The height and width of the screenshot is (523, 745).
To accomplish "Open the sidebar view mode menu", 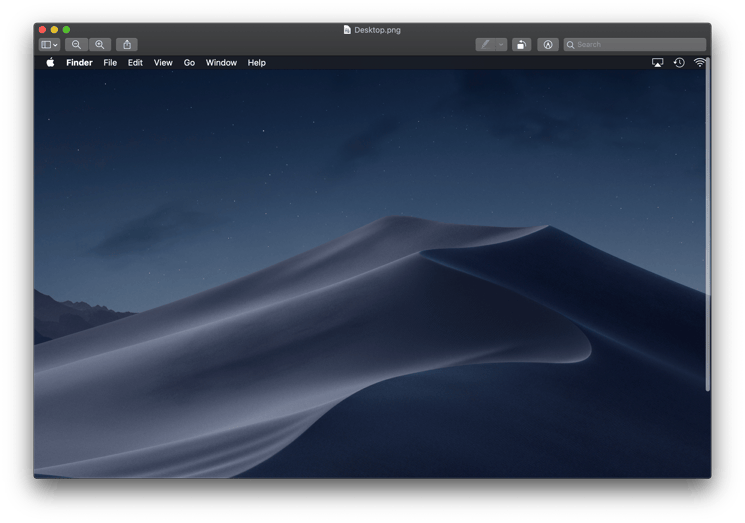I will click(49, 45).
